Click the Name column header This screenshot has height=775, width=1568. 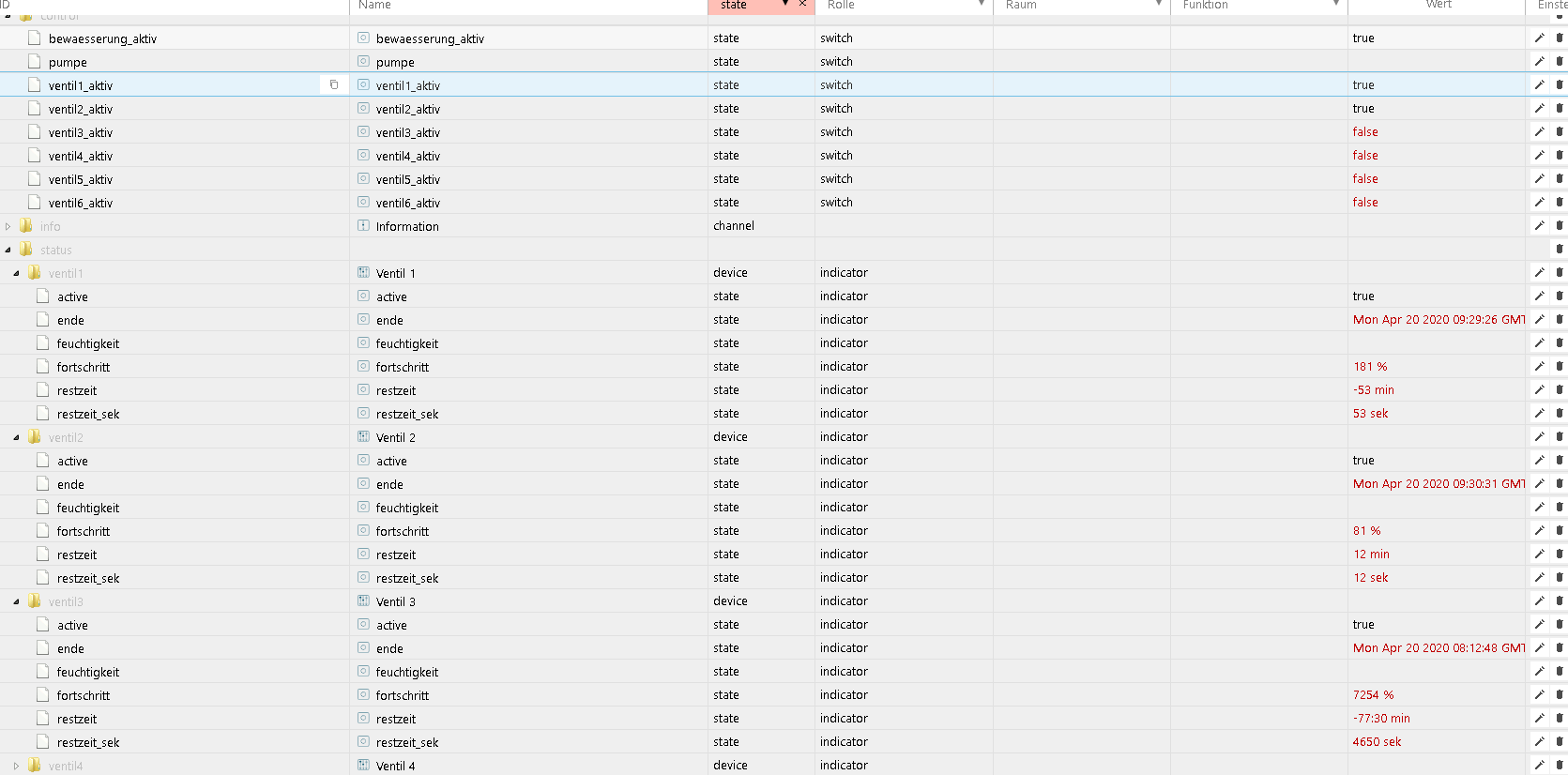374,5
